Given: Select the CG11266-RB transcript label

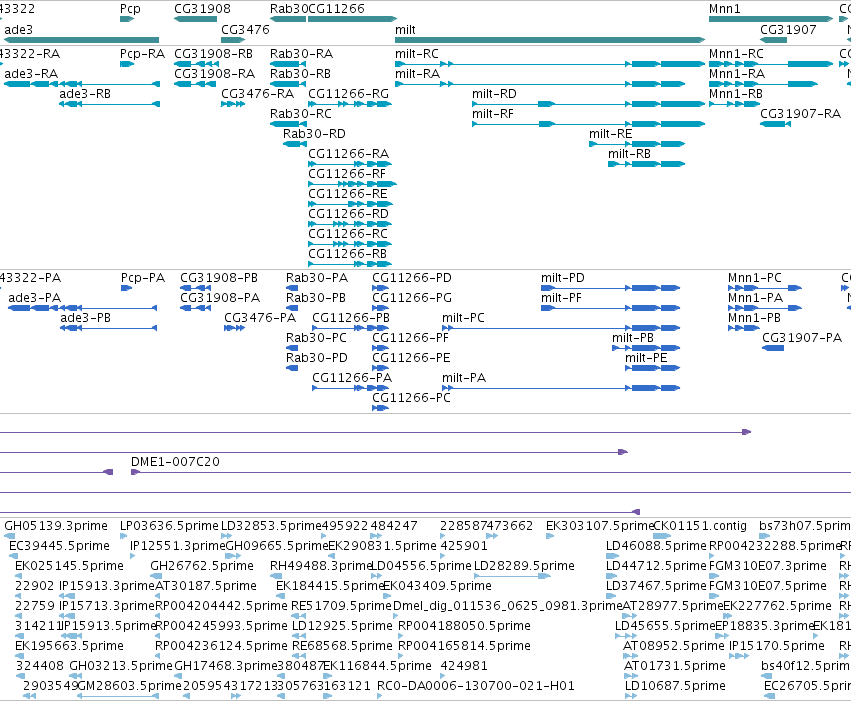Looking at the screenshot, I should point(347,254).
